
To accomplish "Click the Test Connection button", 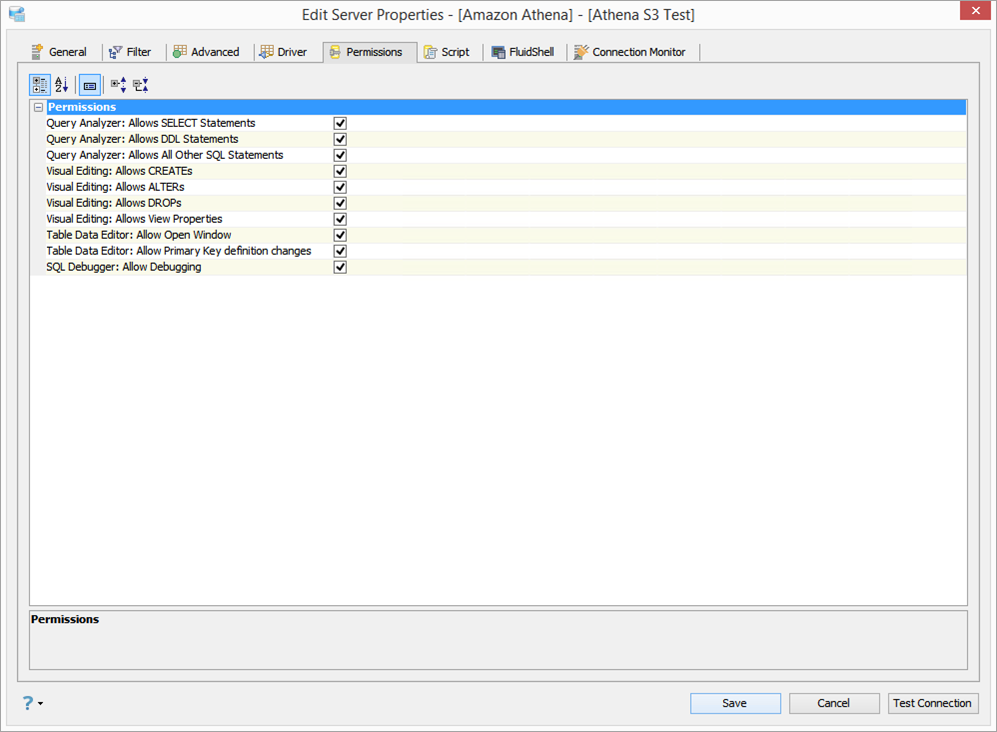I will [932, 703].
